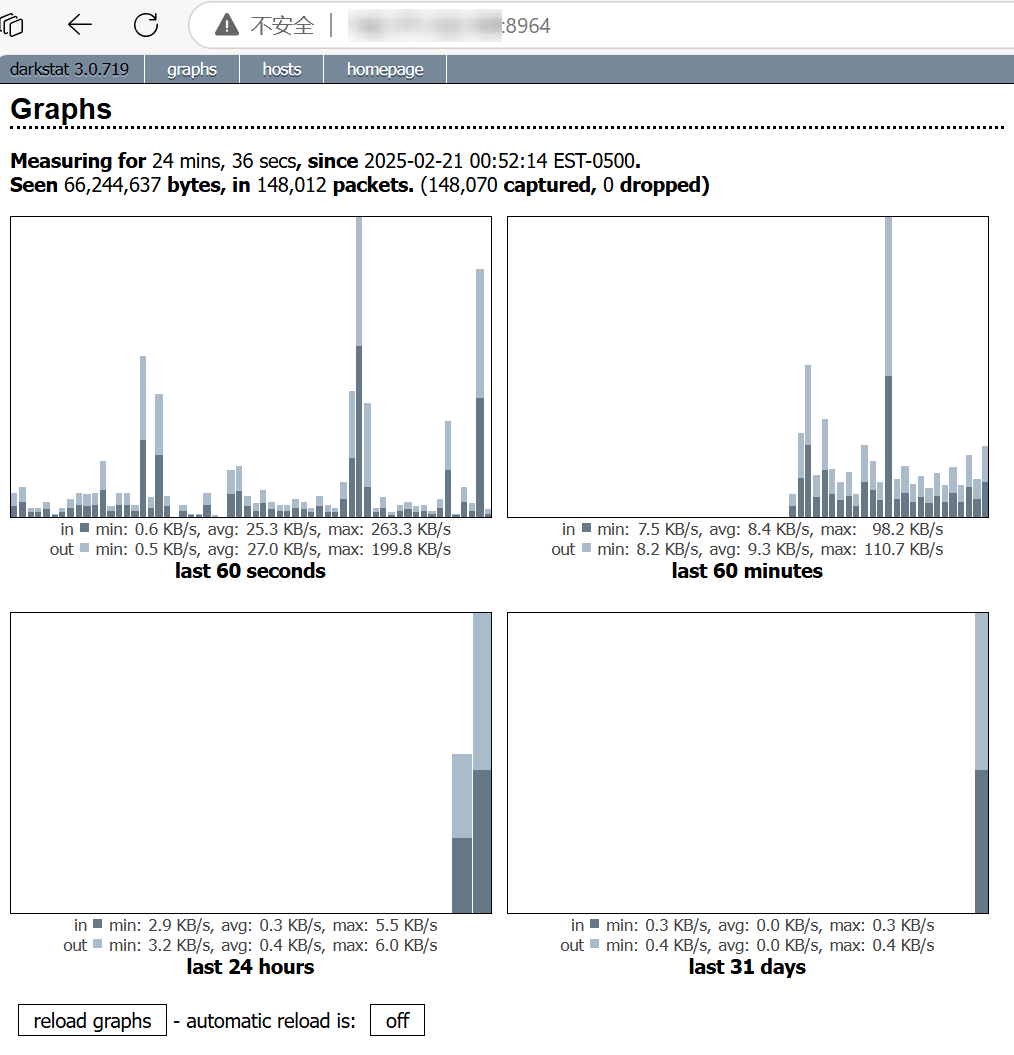Select the last 31 days graph
The height and width of the screenshot is (1055, 1014).
tap(747, 762)
